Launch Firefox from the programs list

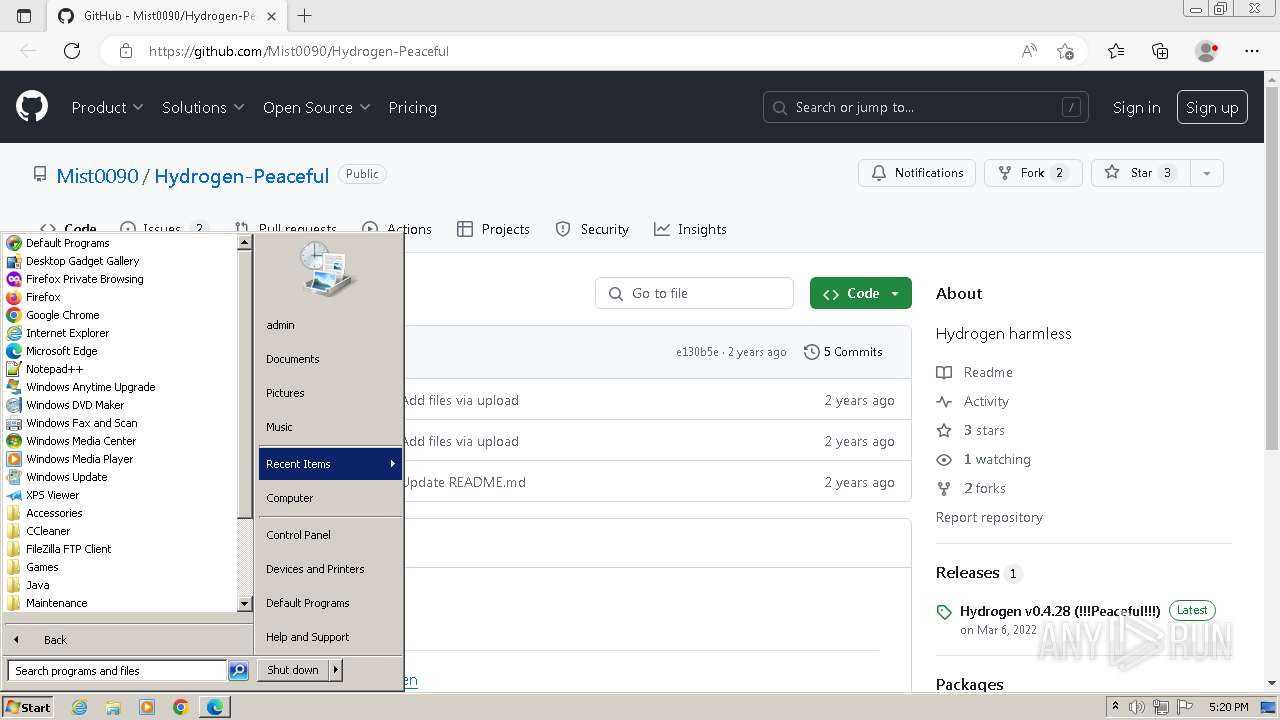point(43,297)
